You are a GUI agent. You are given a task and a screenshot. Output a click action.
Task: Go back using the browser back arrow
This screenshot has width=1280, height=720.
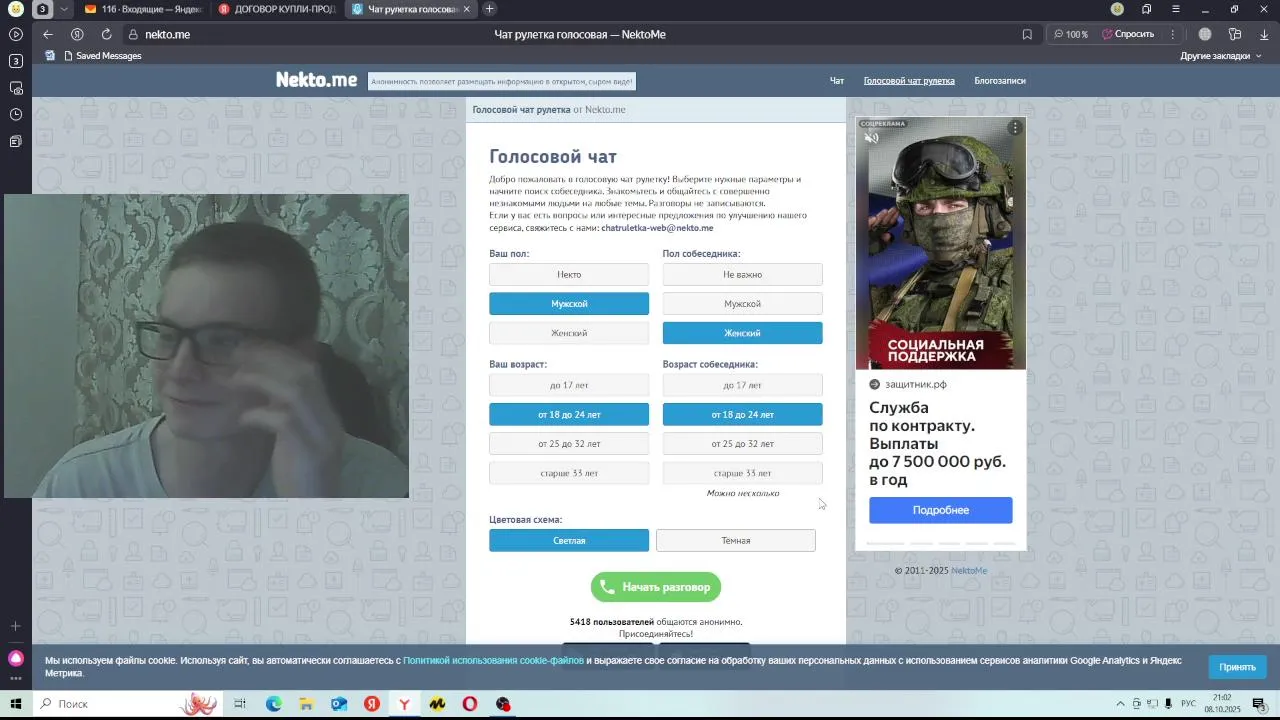click(47, 34)
